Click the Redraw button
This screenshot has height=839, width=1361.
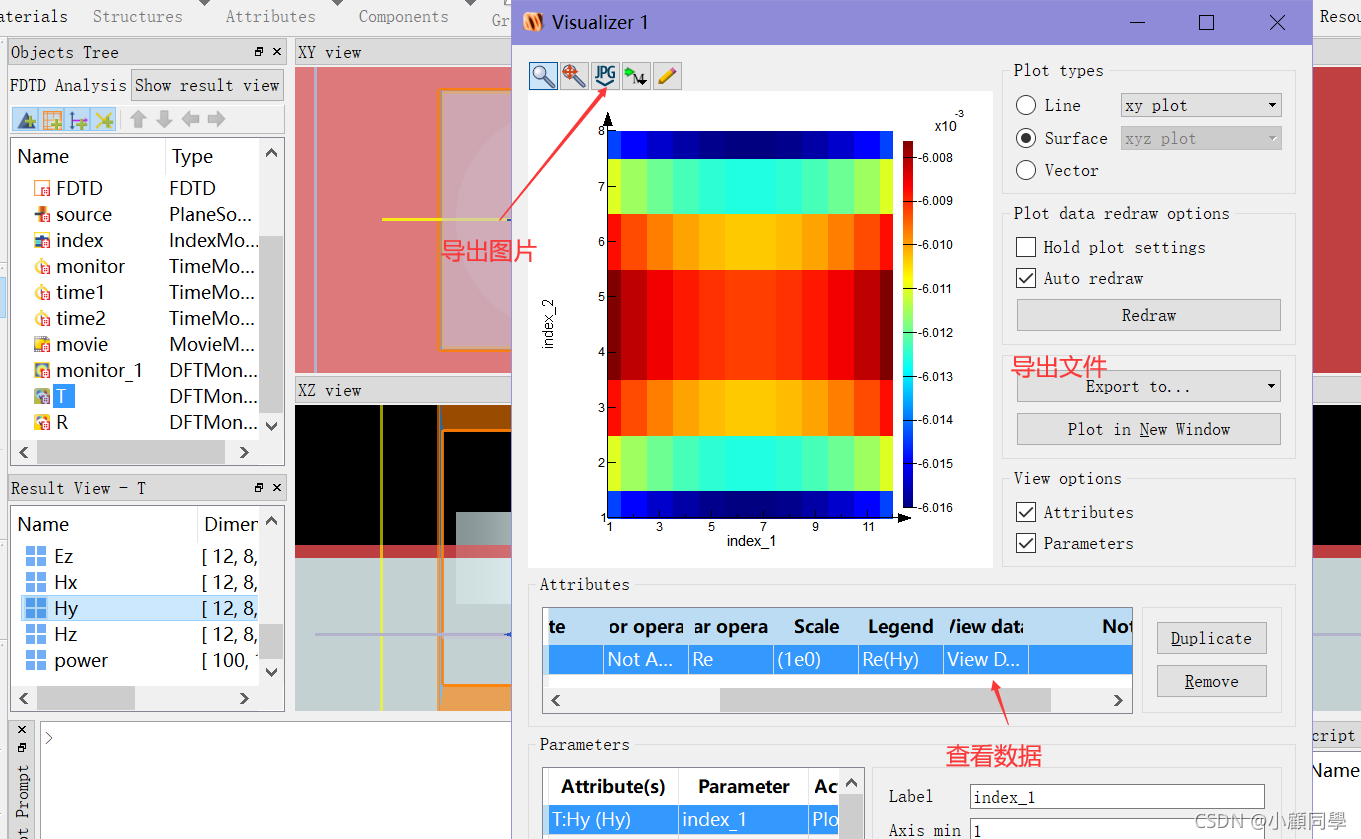tap(1148, 315)
